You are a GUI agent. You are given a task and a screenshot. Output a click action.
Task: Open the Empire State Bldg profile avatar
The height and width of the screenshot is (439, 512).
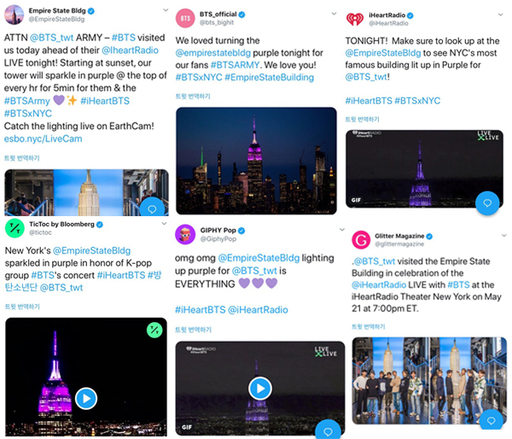pyautogui.click(x=14, y=15)
